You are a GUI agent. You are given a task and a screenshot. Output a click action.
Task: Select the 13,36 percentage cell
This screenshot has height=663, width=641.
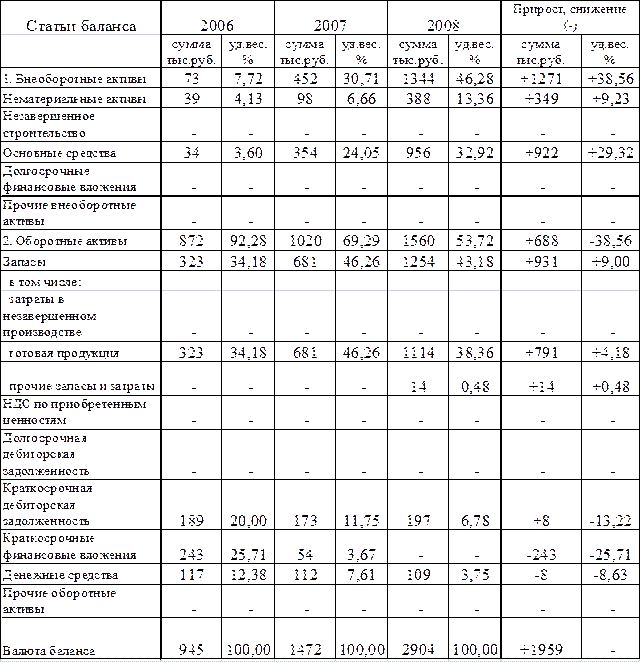point(475,98)
